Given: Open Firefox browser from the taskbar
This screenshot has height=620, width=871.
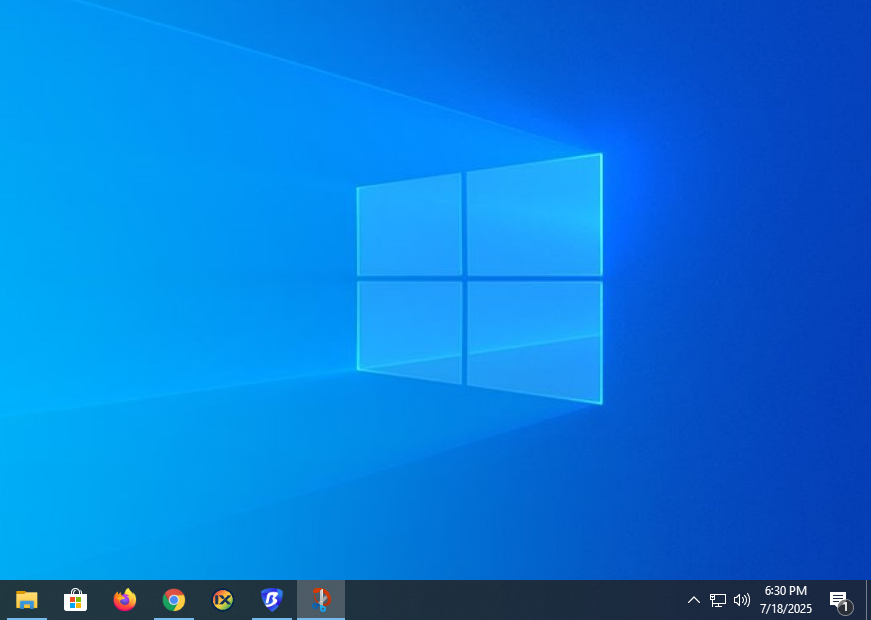Looking at the screenshot, I should [x=124, y=600].
